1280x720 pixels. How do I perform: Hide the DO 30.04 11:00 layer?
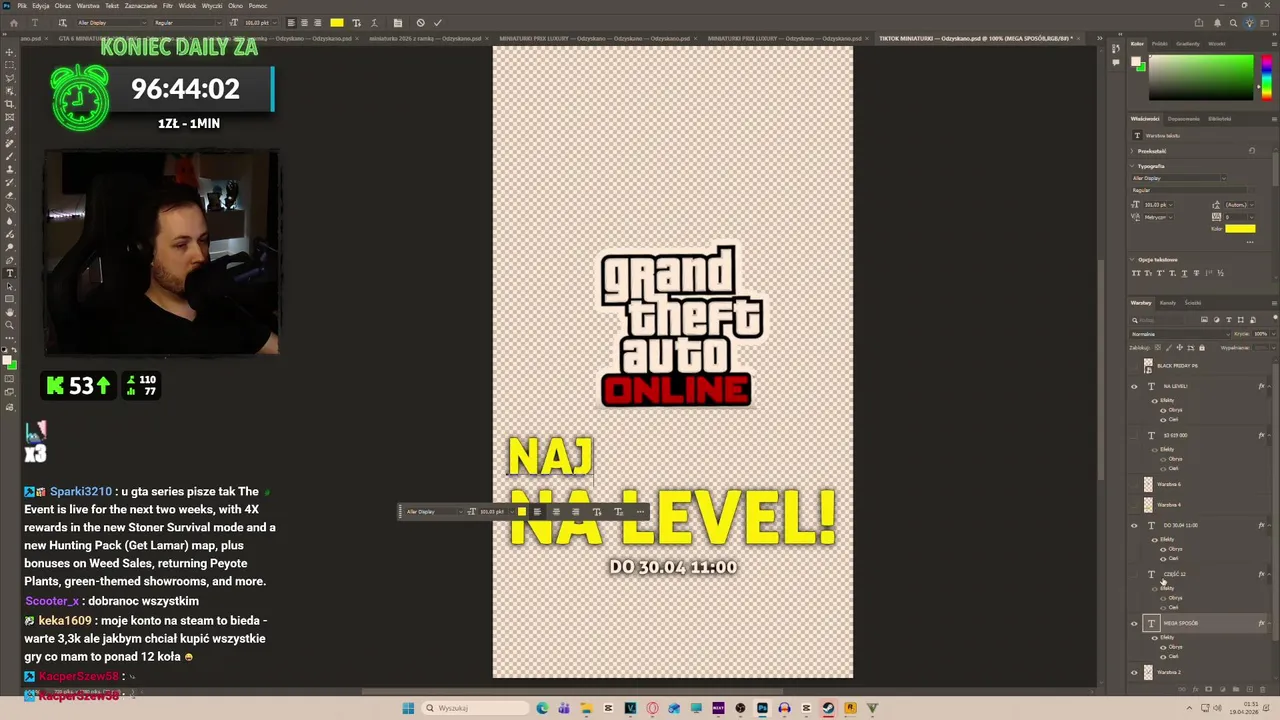[1134, 525]
